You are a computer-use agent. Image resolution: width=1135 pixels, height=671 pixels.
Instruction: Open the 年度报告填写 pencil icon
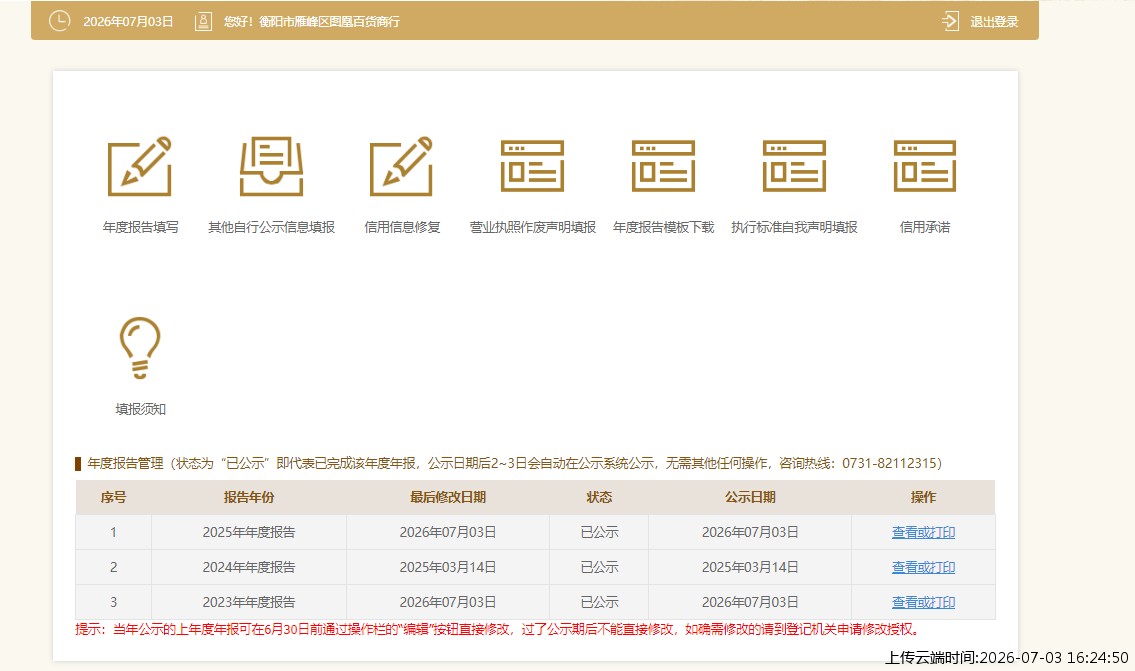tap(140, 166)
